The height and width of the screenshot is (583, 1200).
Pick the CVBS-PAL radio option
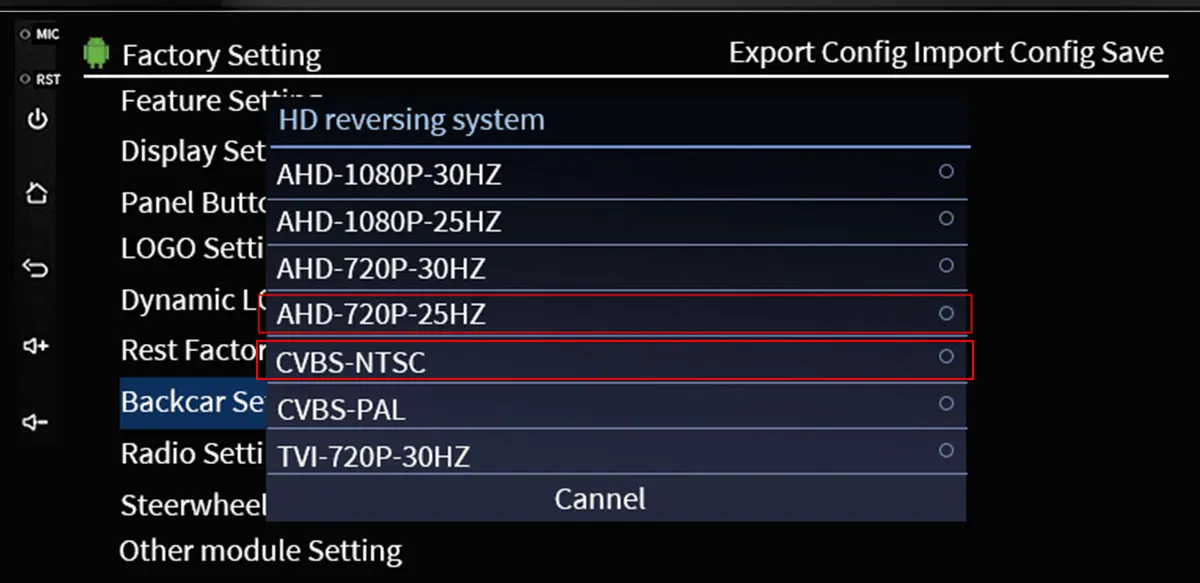coord(946,403)
